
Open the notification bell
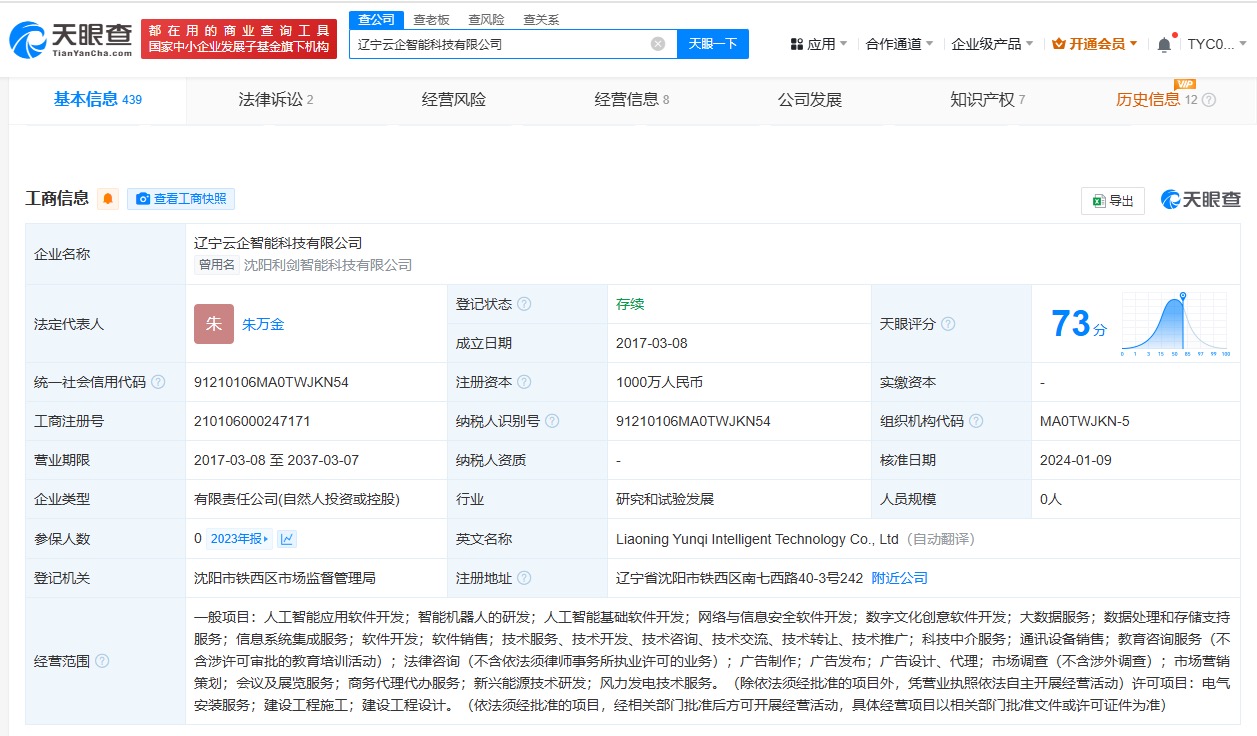[1163, 44]
